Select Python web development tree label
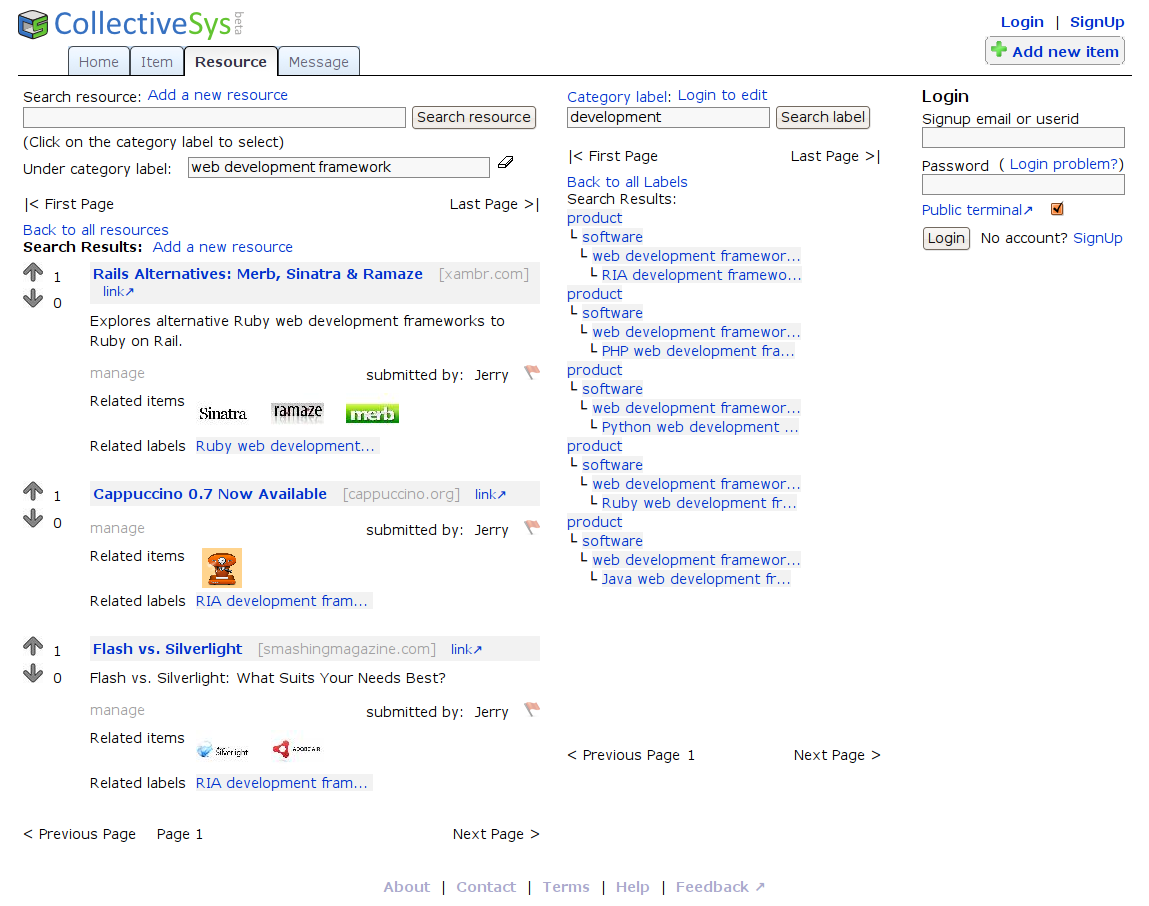The image size is (1149, 906). point(699,427)
